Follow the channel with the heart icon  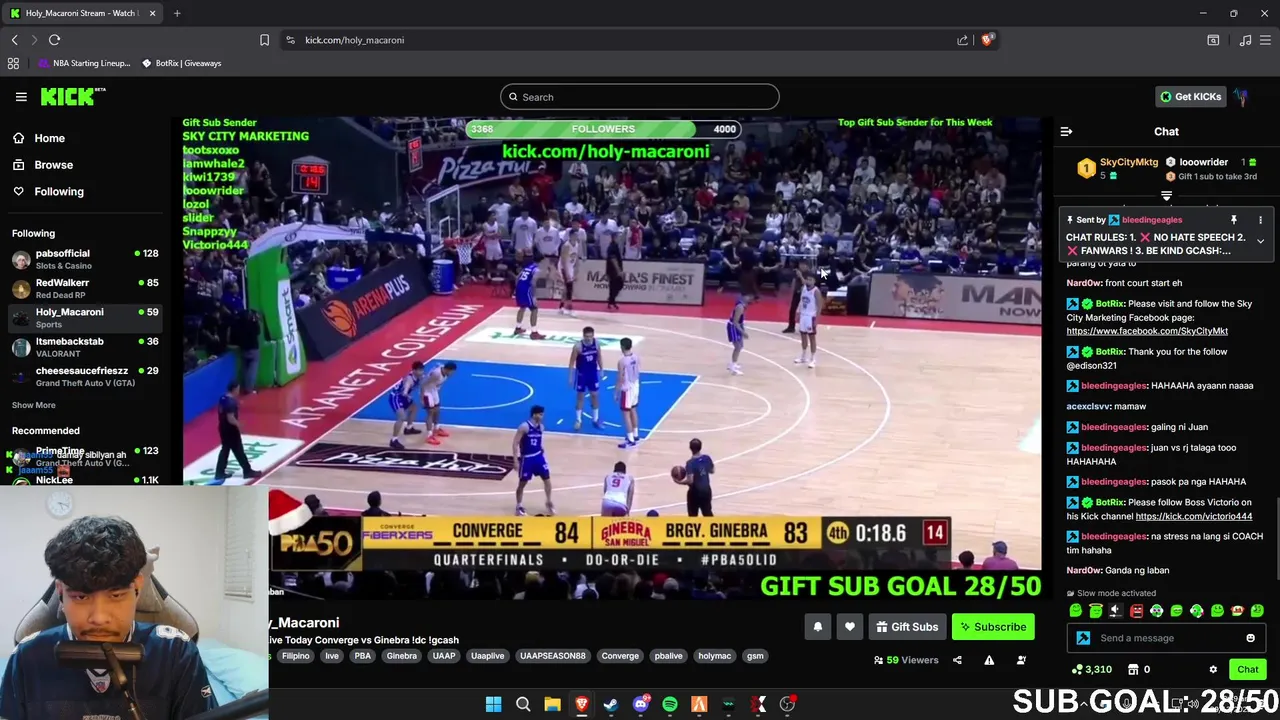pyautogui.click(x=849, y=627)
